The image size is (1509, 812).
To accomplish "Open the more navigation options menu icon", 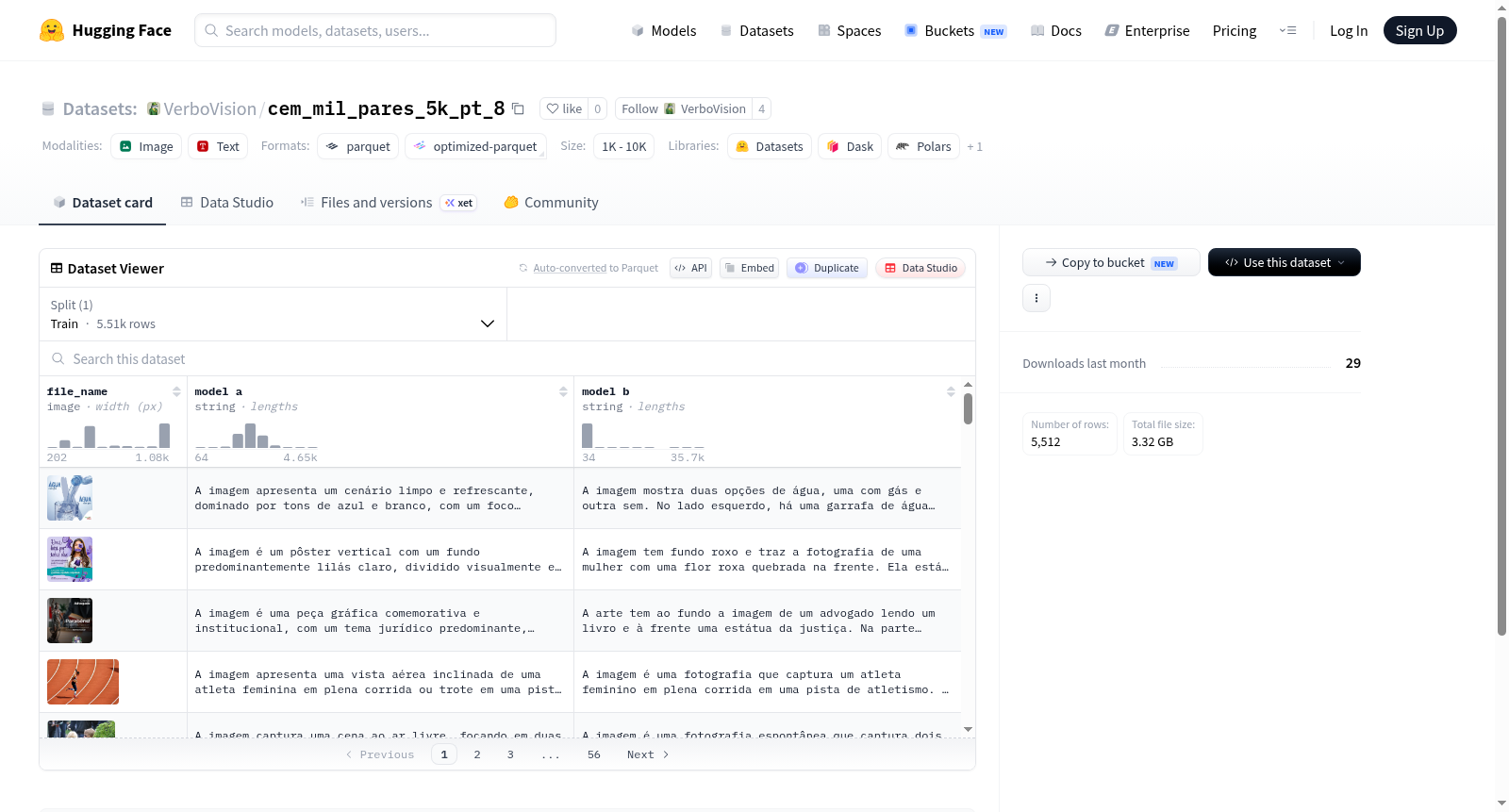I will coord(1287,30).
